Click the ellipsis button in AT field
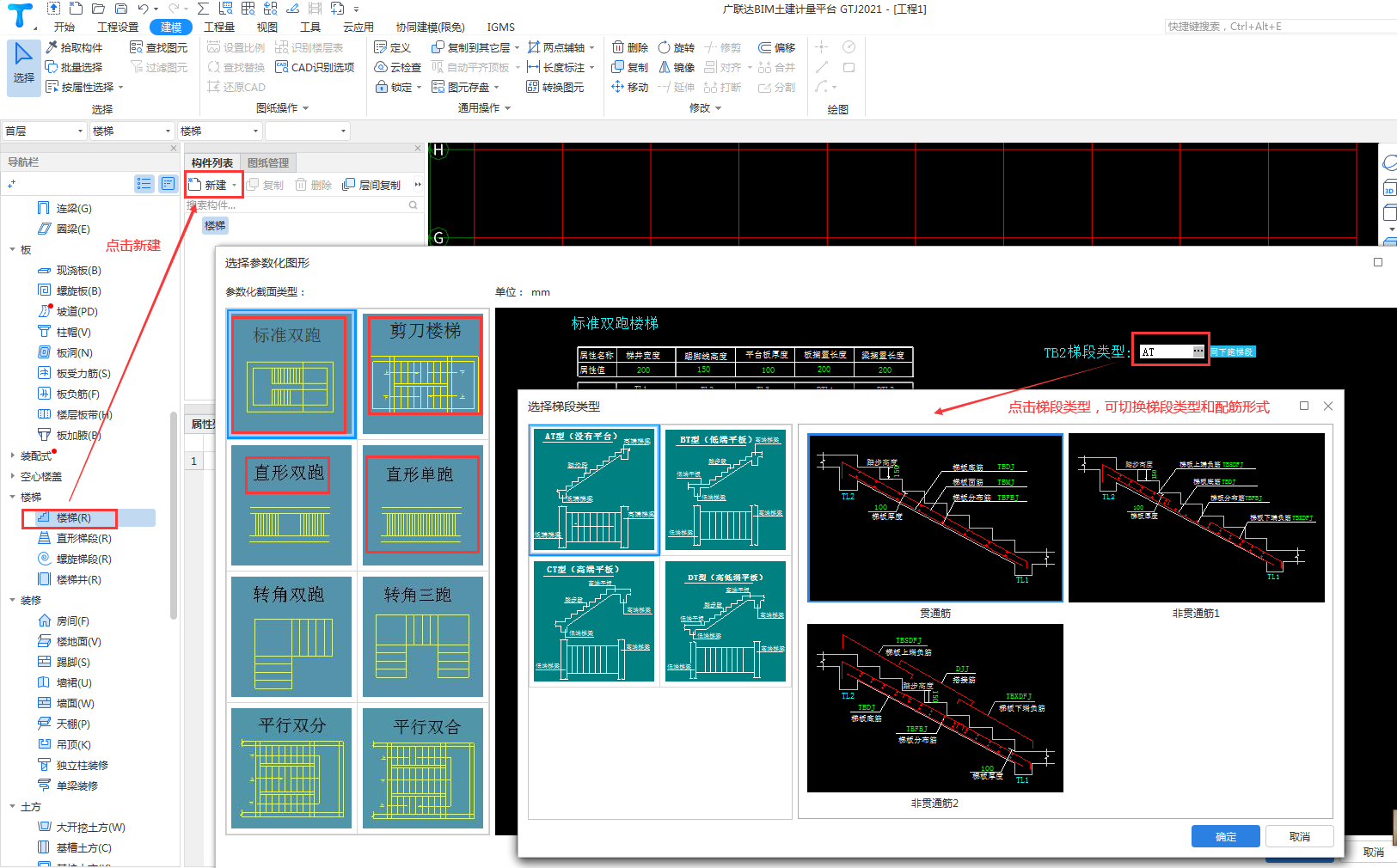Screen dimensions: 1397x868 [1198, 351]
